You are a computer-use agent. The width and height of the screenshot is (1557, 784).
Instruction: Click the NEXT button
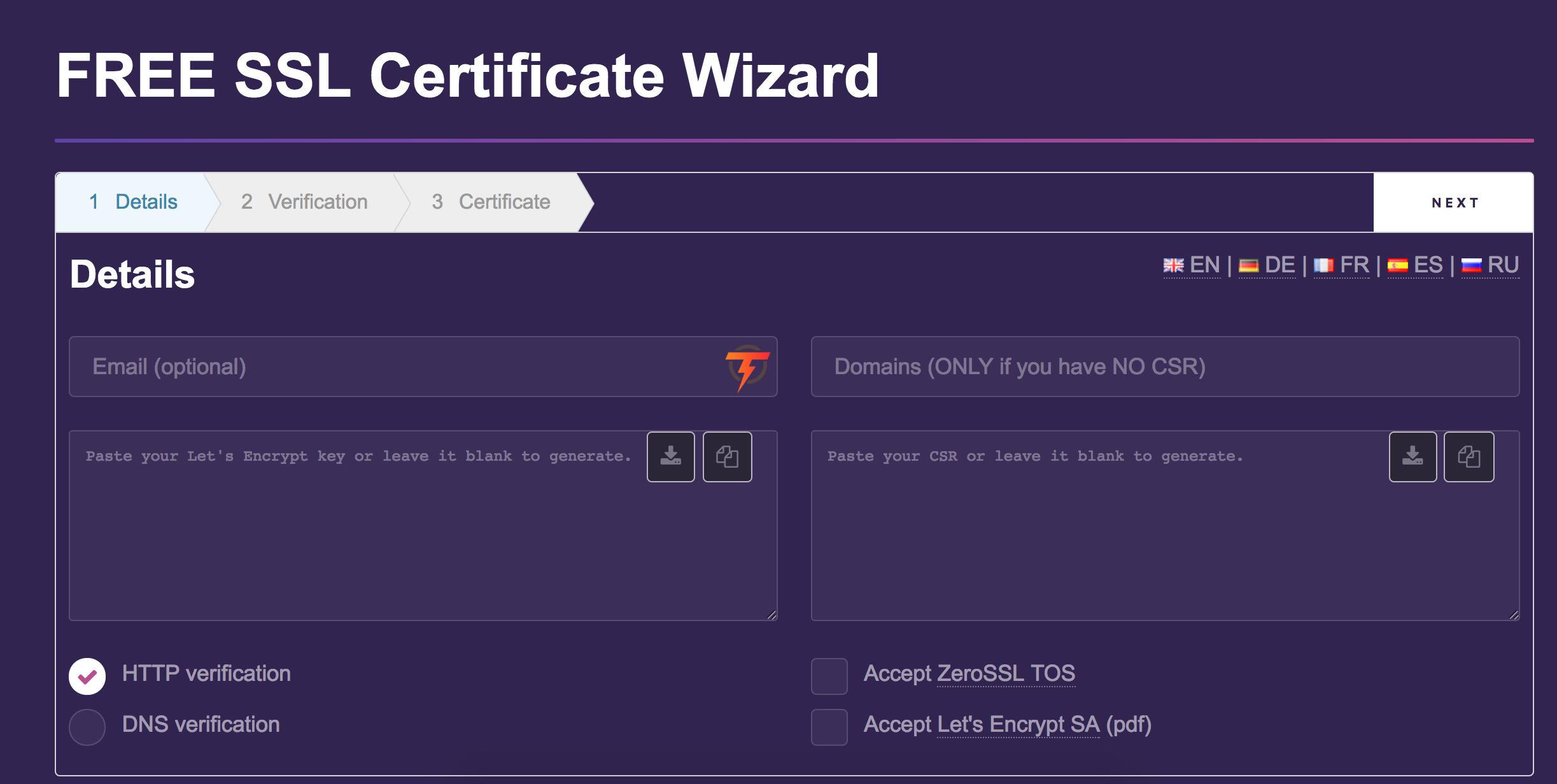coord(1455,202)
